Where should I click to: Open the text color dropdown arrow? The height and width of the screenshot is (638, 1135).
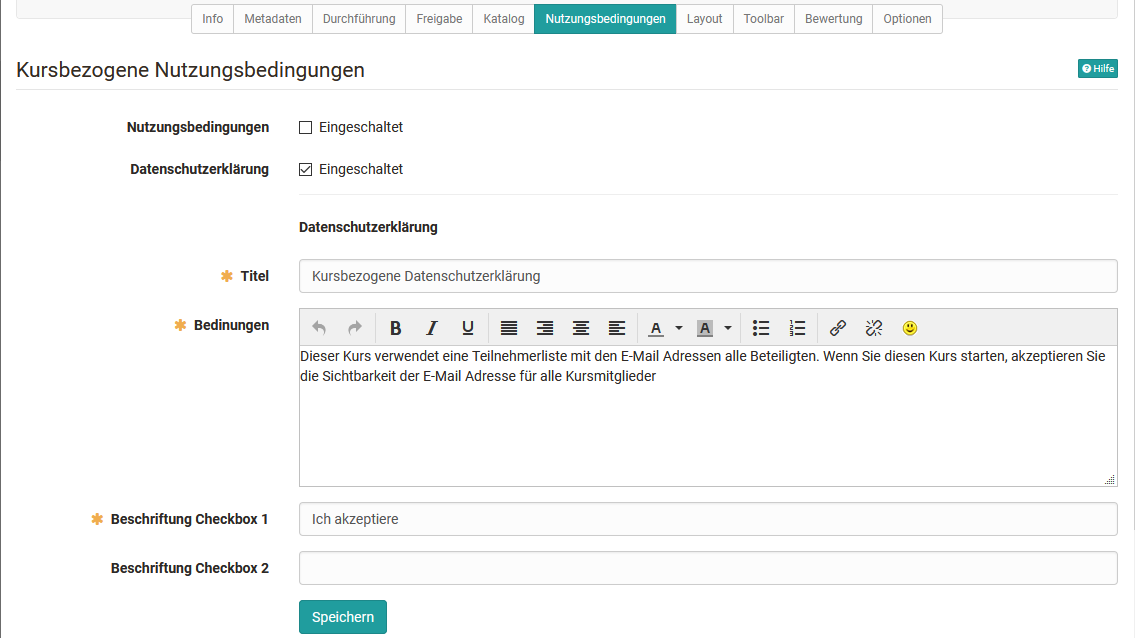pyautogui.click(x=679, y=328)
